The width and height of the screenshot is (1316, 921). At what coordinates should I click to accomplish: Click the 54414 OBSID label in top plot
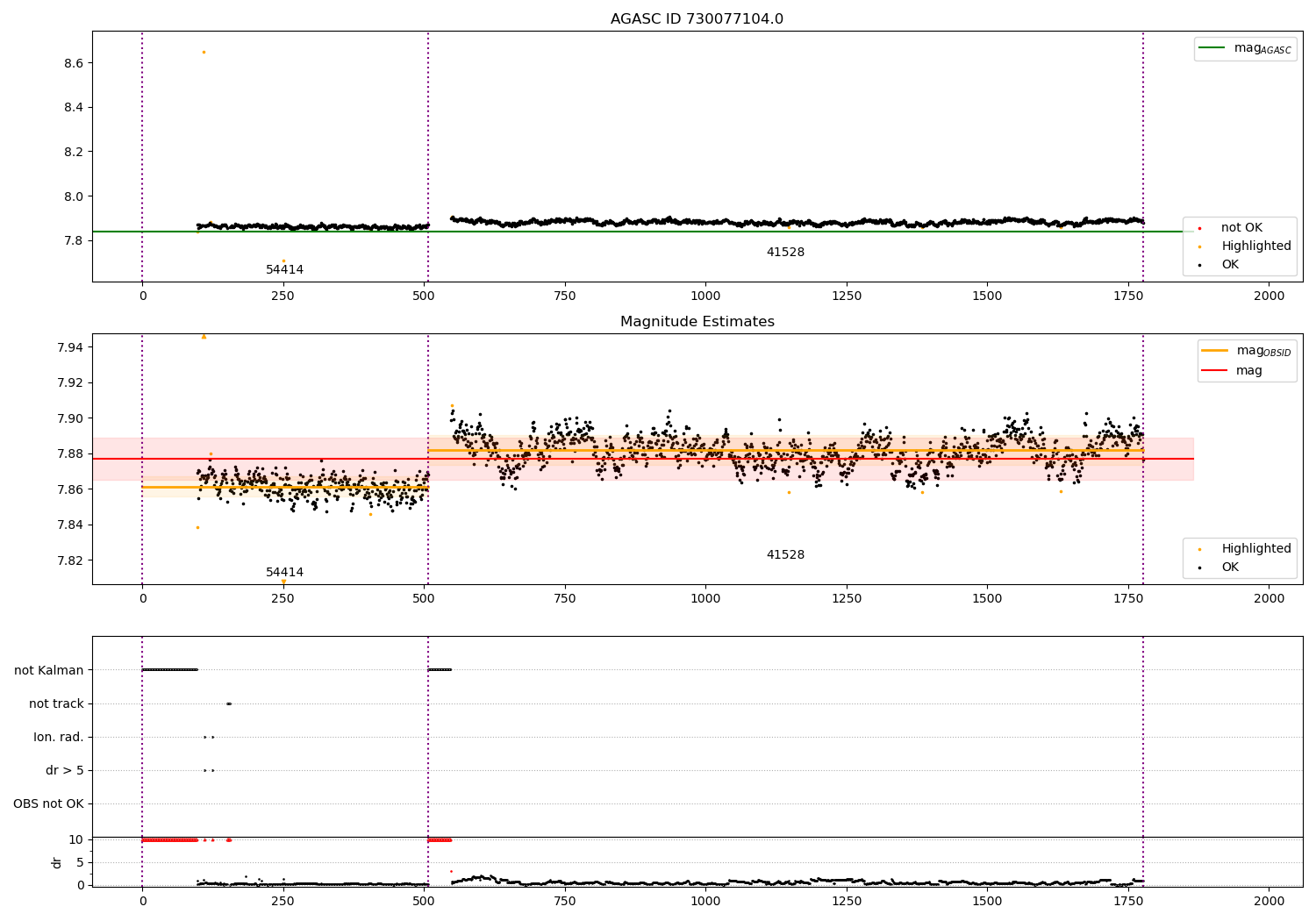pos(284,270)
